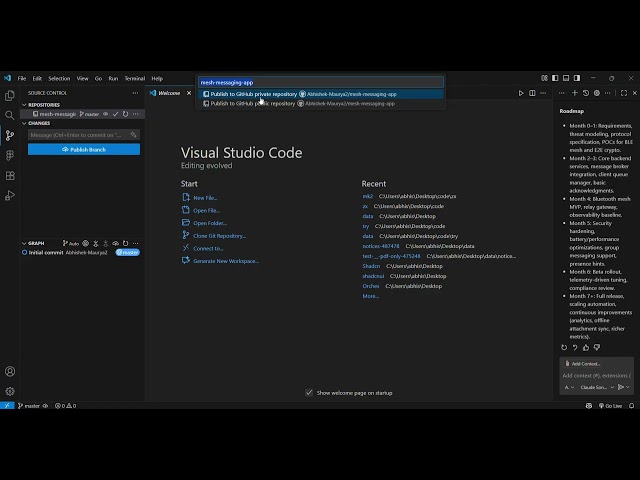Toggle Show welcome page on startup checkbox
Image resolution: width=640 pixels, height=480 pixels.
point(309,393)
